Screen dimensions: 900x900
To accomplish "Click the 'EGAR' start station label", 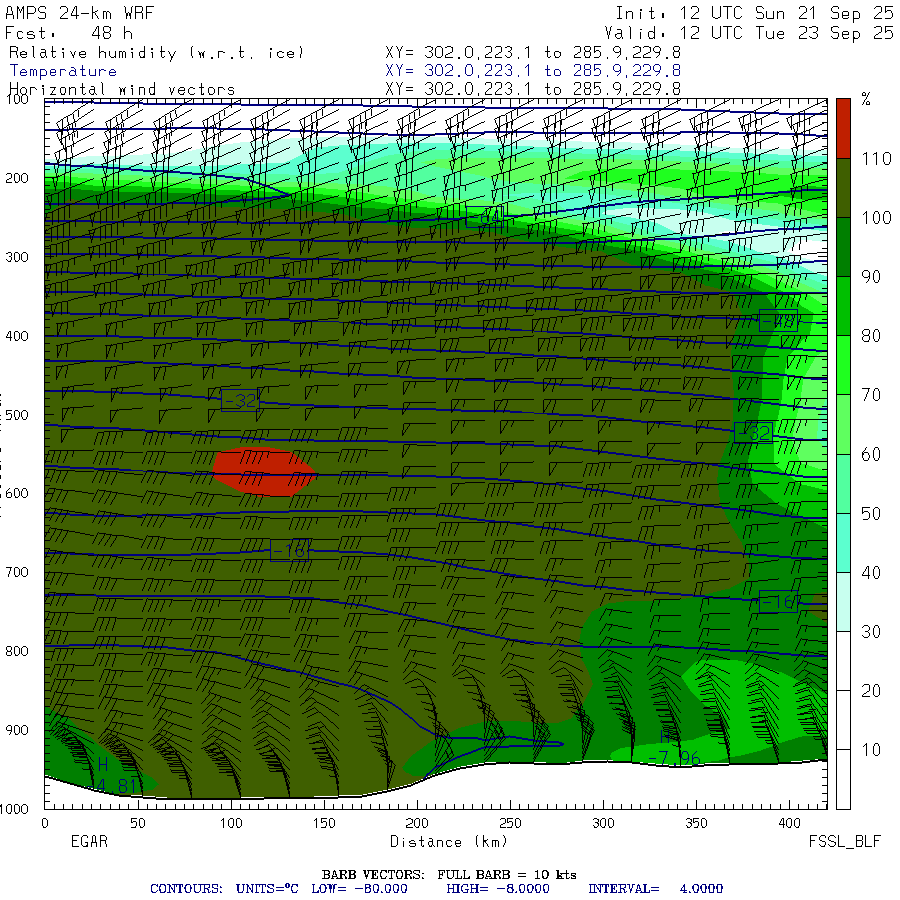I will pos(89,841).
